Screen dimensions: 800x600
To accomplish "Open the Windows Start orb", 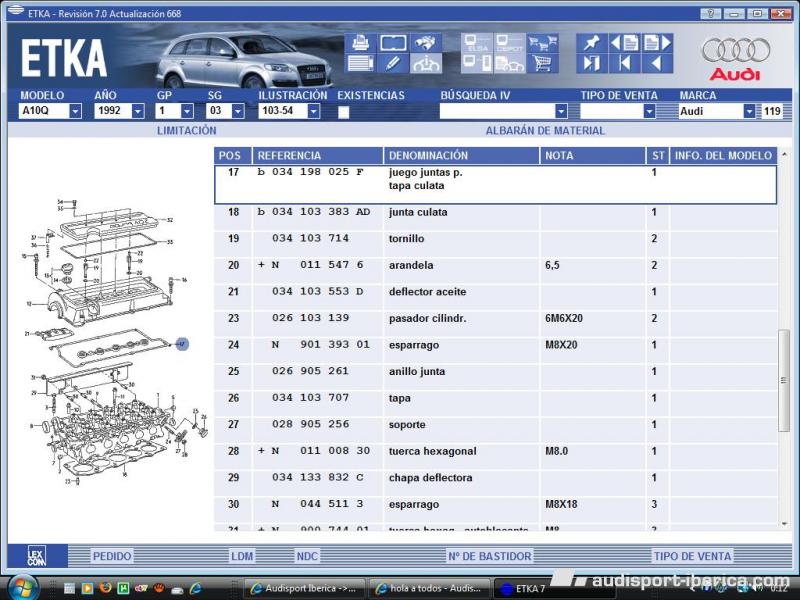I will 22,587.
